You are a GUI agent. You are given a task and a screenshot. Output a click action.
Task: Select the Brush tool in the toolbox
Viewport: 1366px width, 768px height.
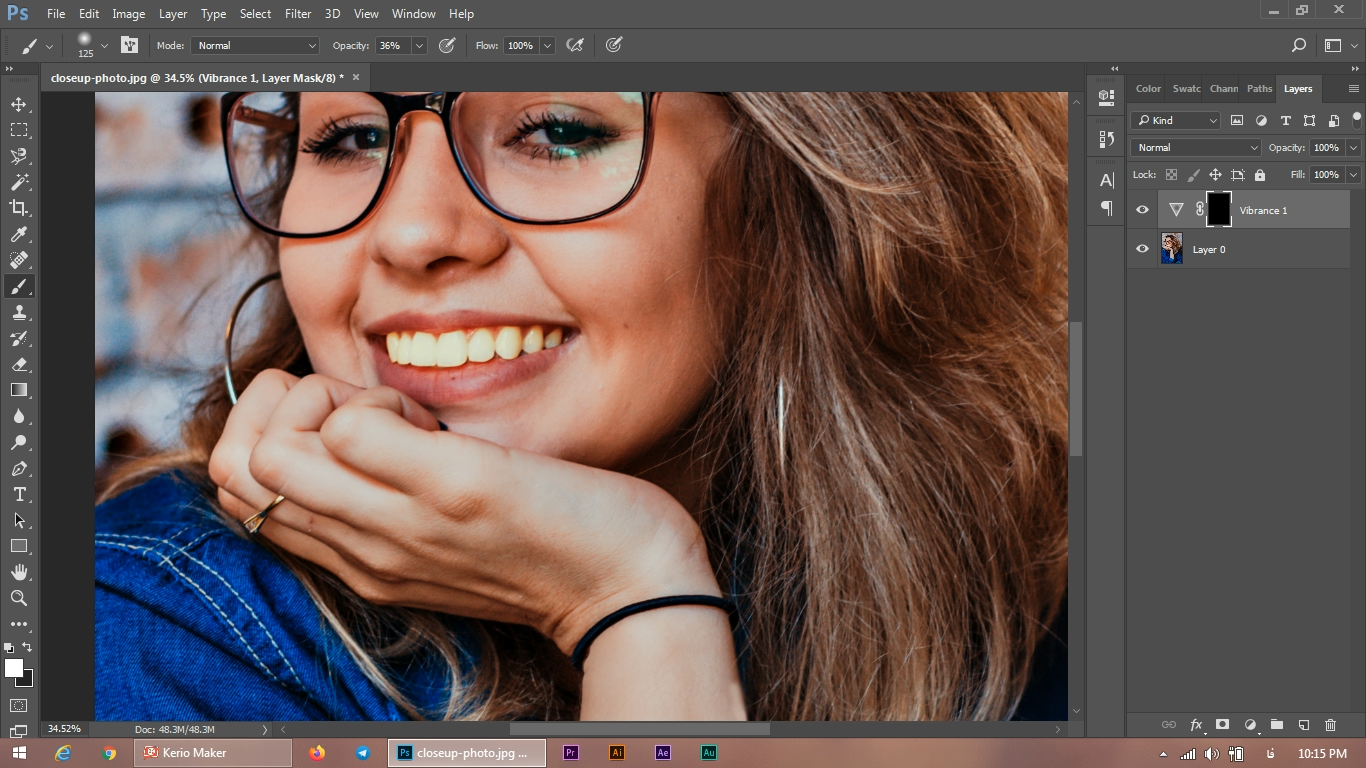(19, 286)
